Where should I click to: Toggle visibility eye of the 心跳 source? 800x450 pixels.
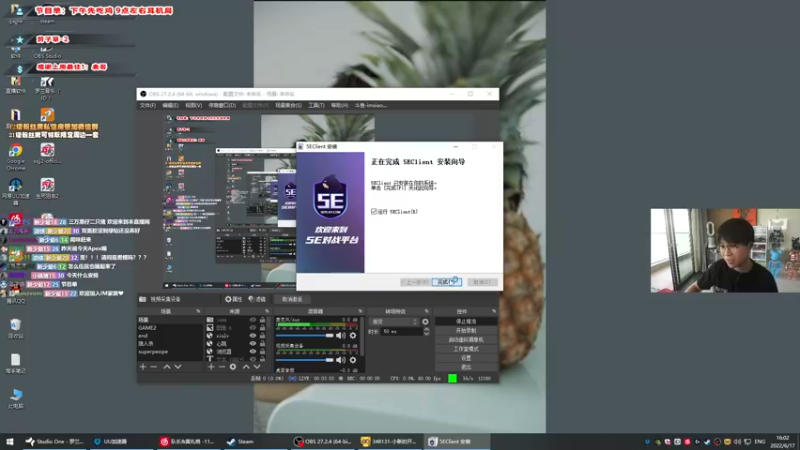[253, 344]
